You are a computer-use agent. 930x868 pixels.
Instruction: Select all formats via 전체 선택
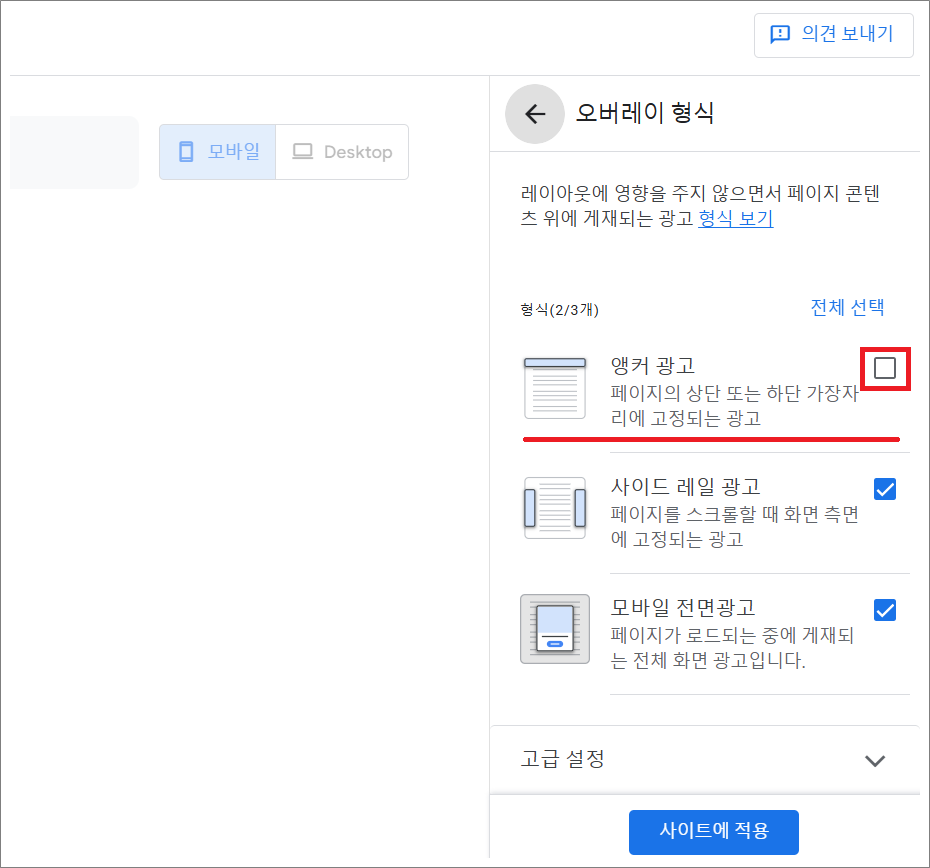(x=846, y=307)
